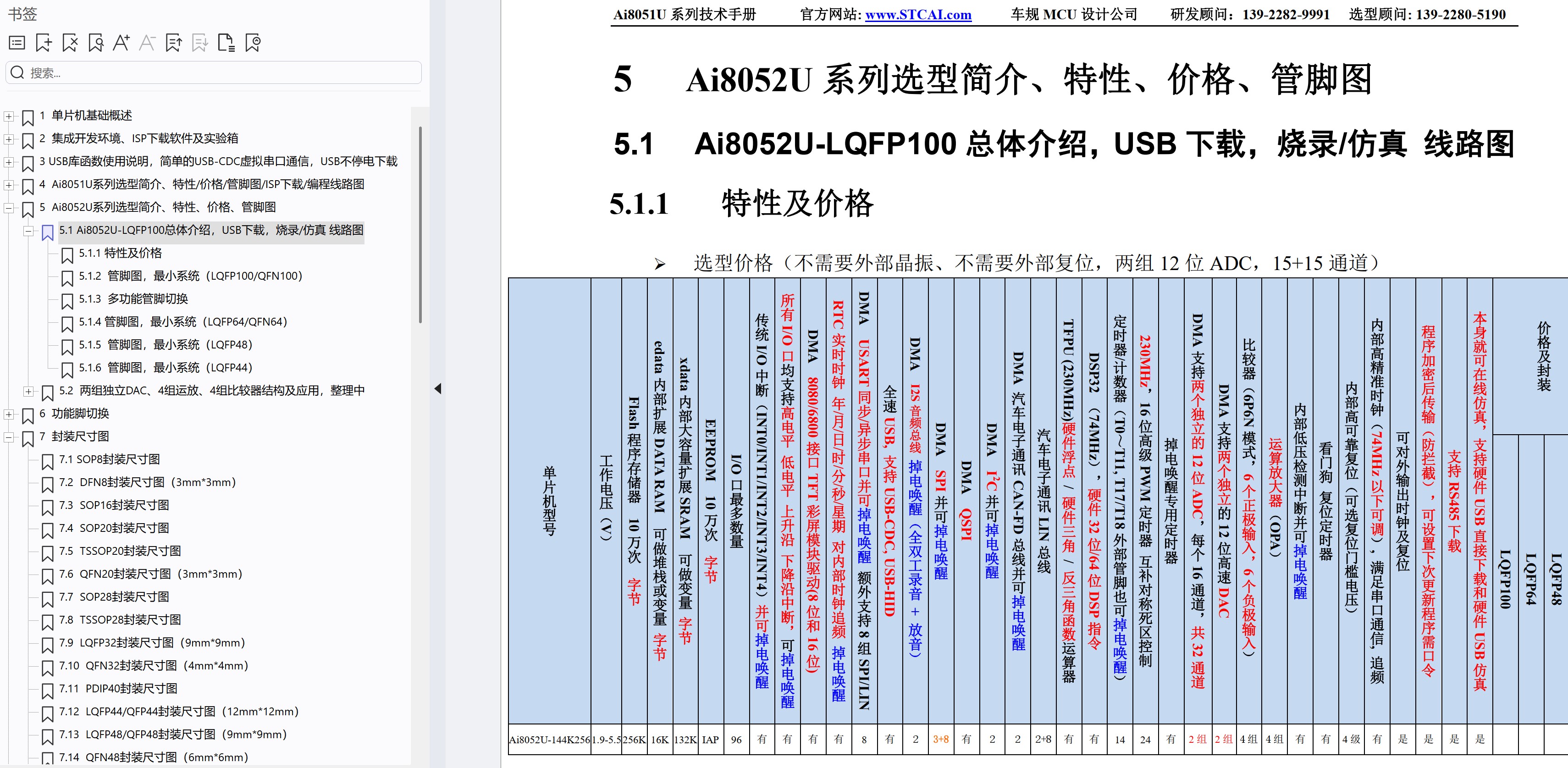Go to bookmark 7.10 QFN32封装尺寸图
The image size is (1568, 768).
(x=154, y=666)
